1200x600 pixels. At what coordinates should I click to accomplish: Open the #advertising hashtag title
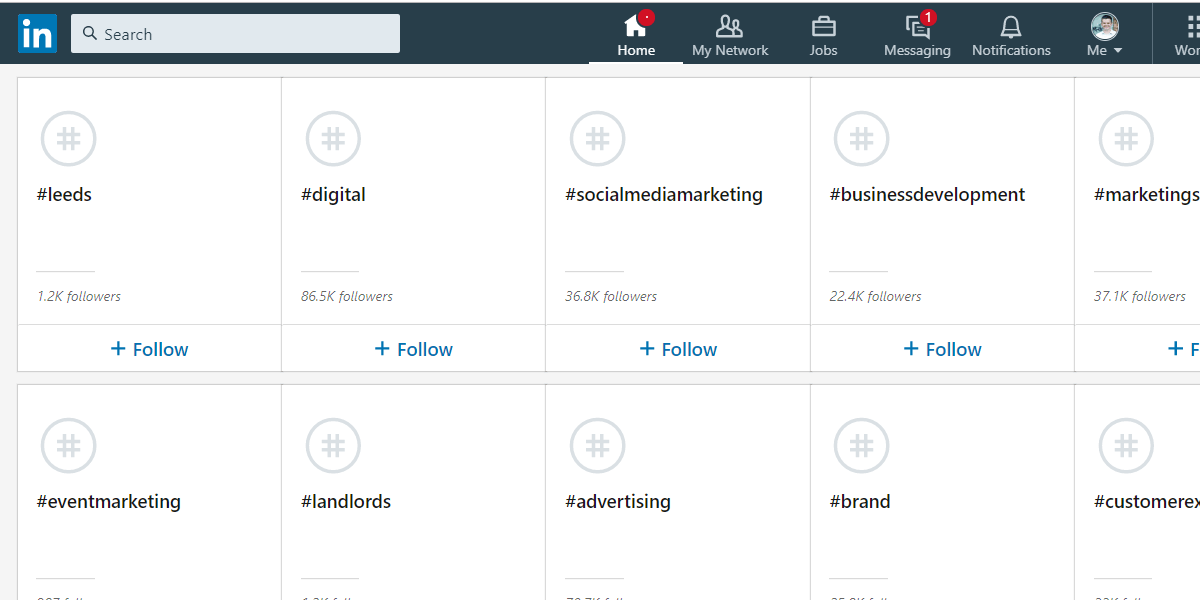pos(618,502)
